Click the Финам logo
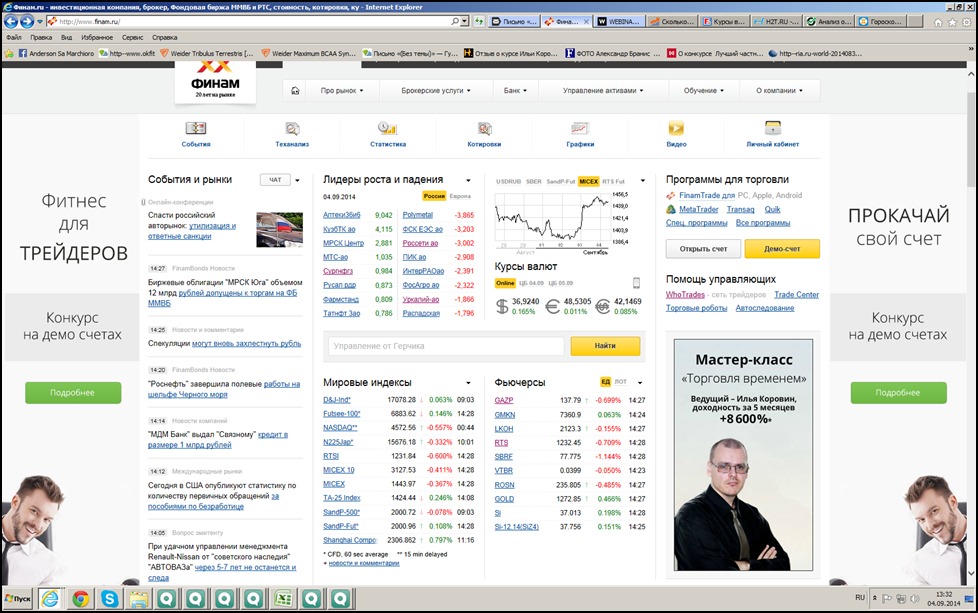The image size is (978, 613). coord(215,83)
